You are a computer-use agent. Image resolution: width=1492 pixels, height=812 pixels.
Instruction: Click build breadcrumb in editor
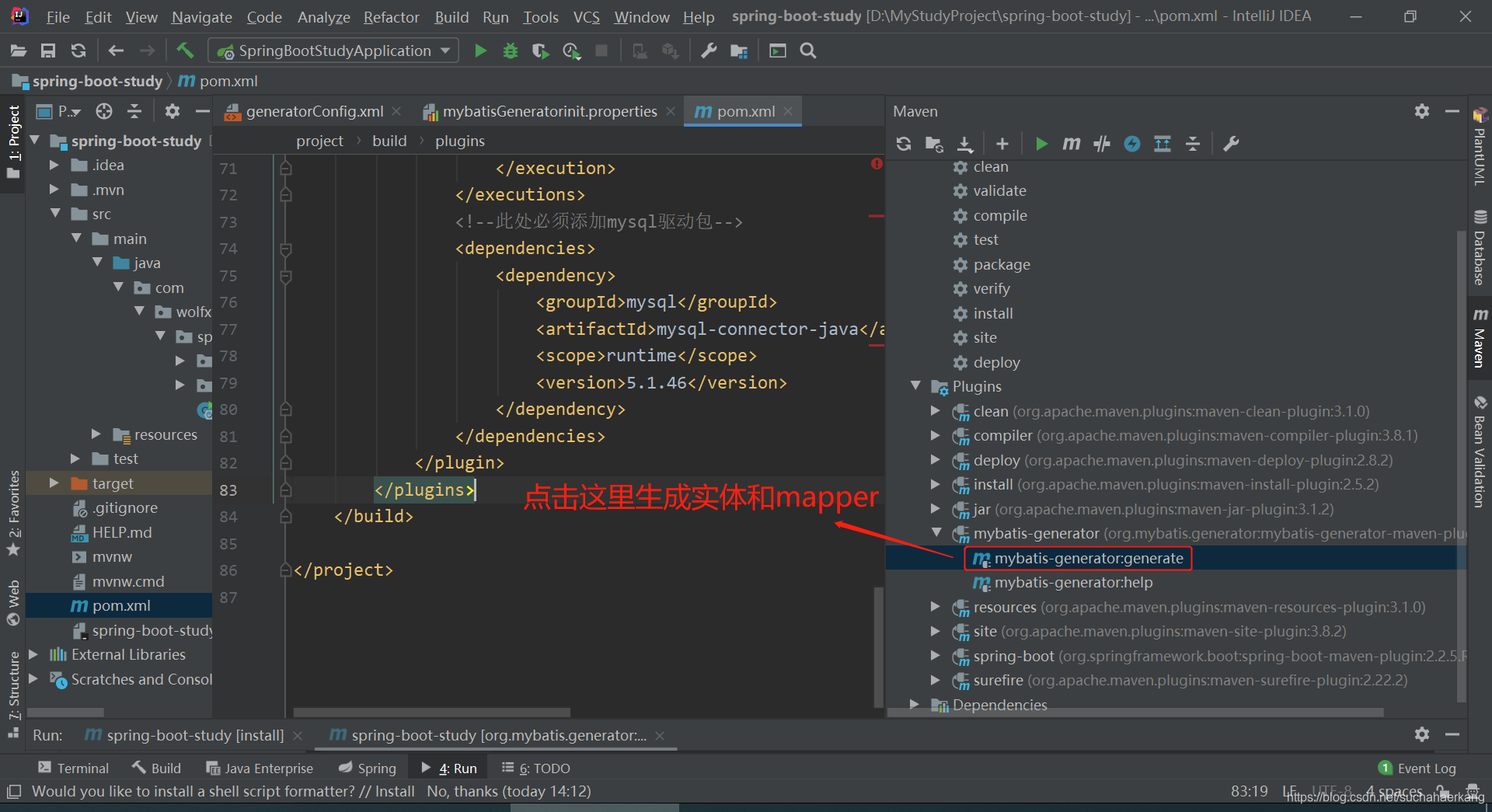click(x=389, y=141)
